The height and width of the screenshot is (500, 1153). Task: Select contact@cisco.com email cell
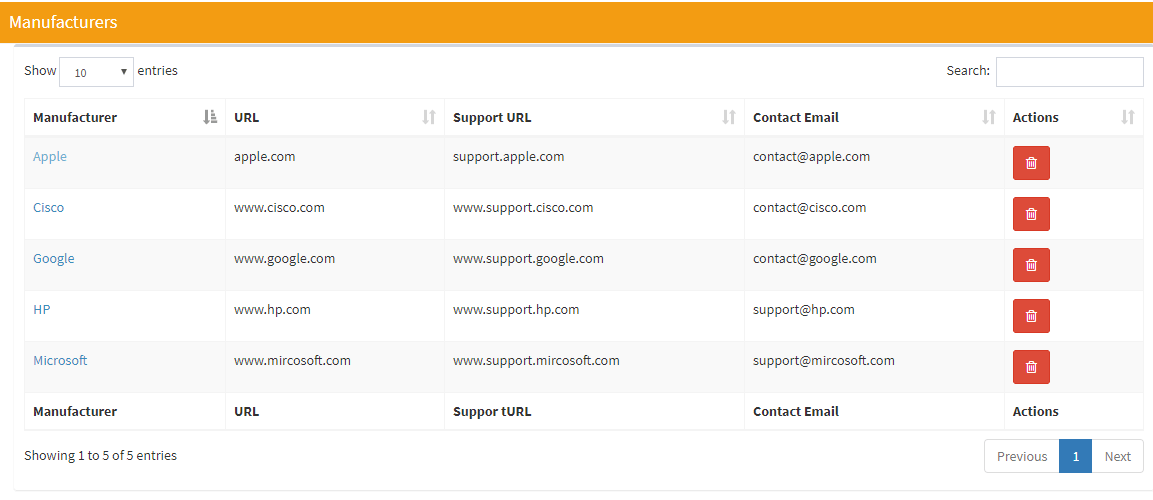pyautogui.click(x=874, y=213)
